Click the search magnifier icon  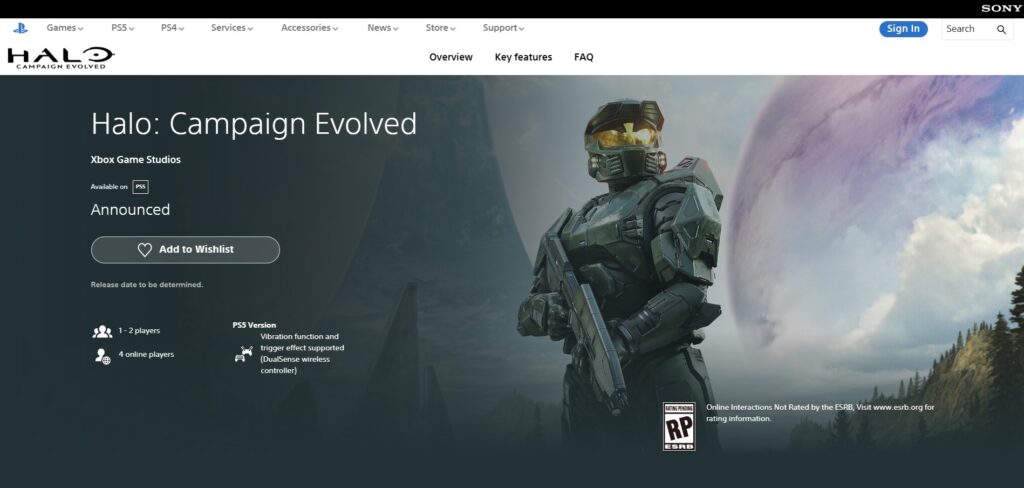[1001, 30]
